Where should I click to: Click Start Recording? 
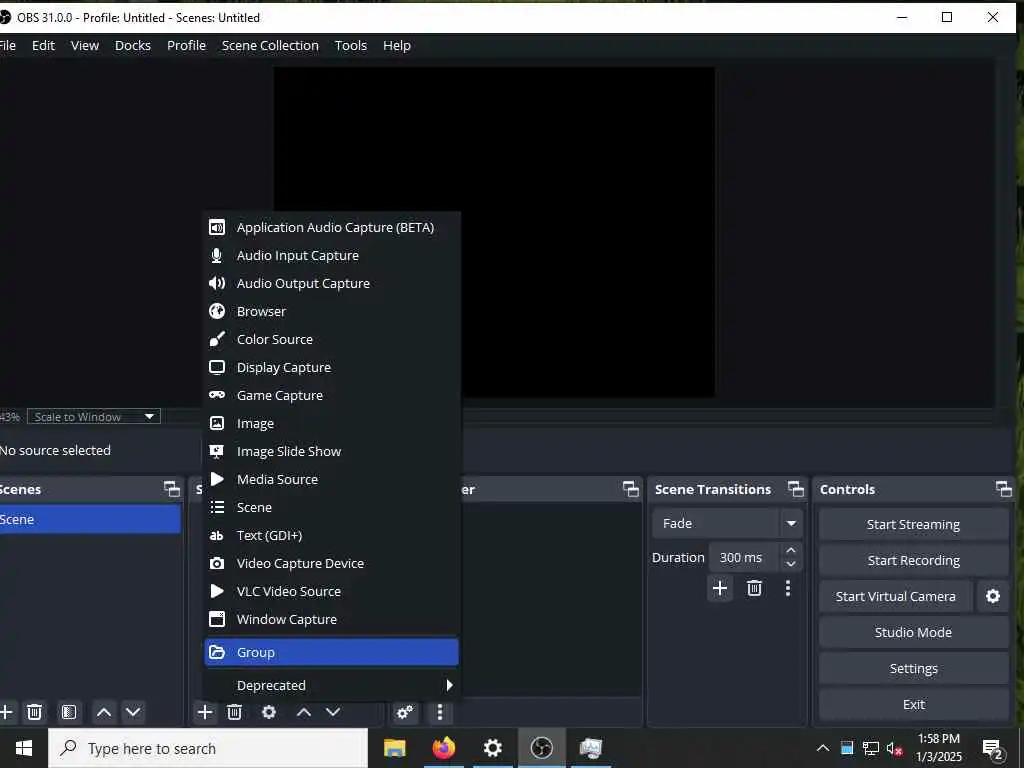coord(913,560)
